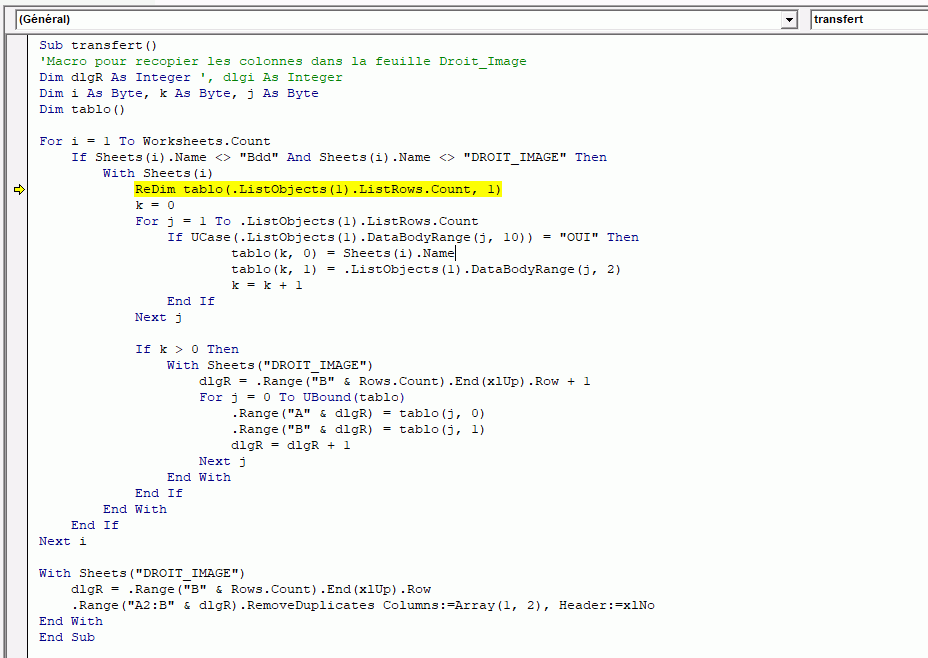Click the highlighted ReDim tablo line

click(x=318, y=189)
